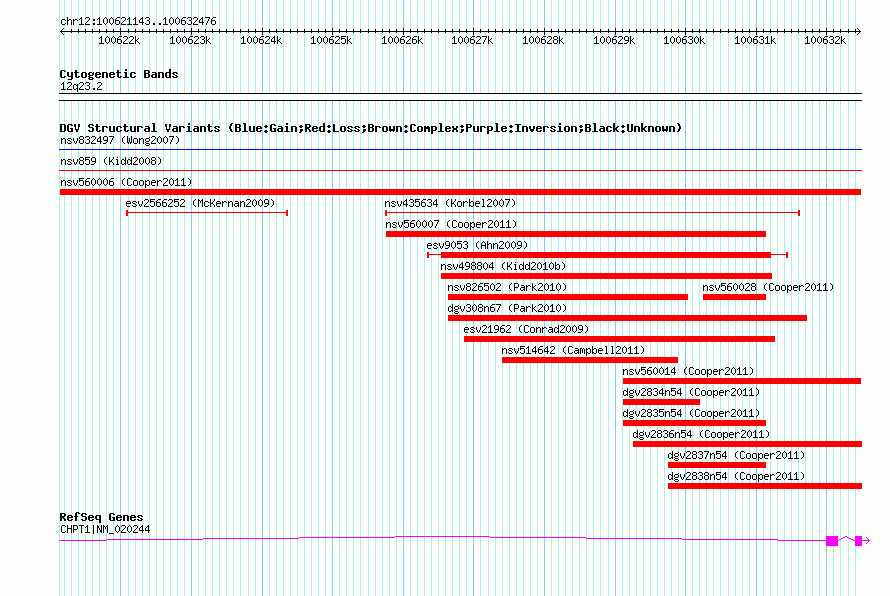
Task: Click the CHPT1|NM_020244 gene label
Action: (105, 530)
